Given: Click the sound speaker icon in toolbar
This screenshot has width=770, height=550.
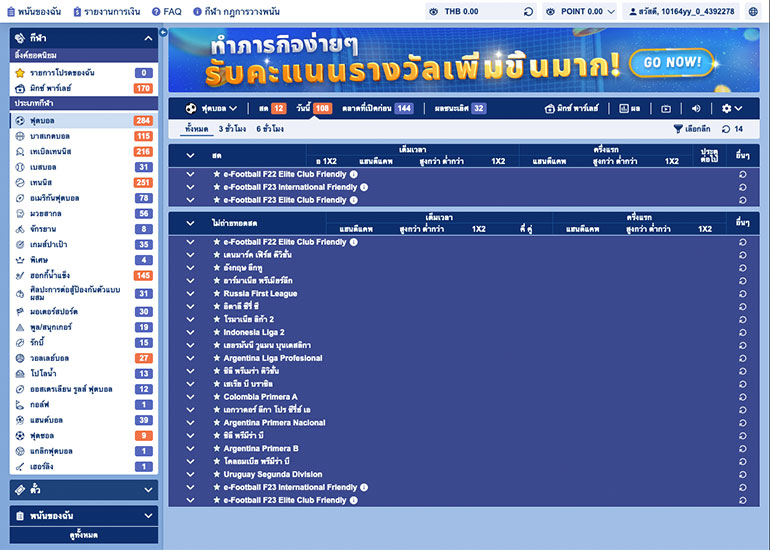Looking at the screenshot, I should coord(697,108).
